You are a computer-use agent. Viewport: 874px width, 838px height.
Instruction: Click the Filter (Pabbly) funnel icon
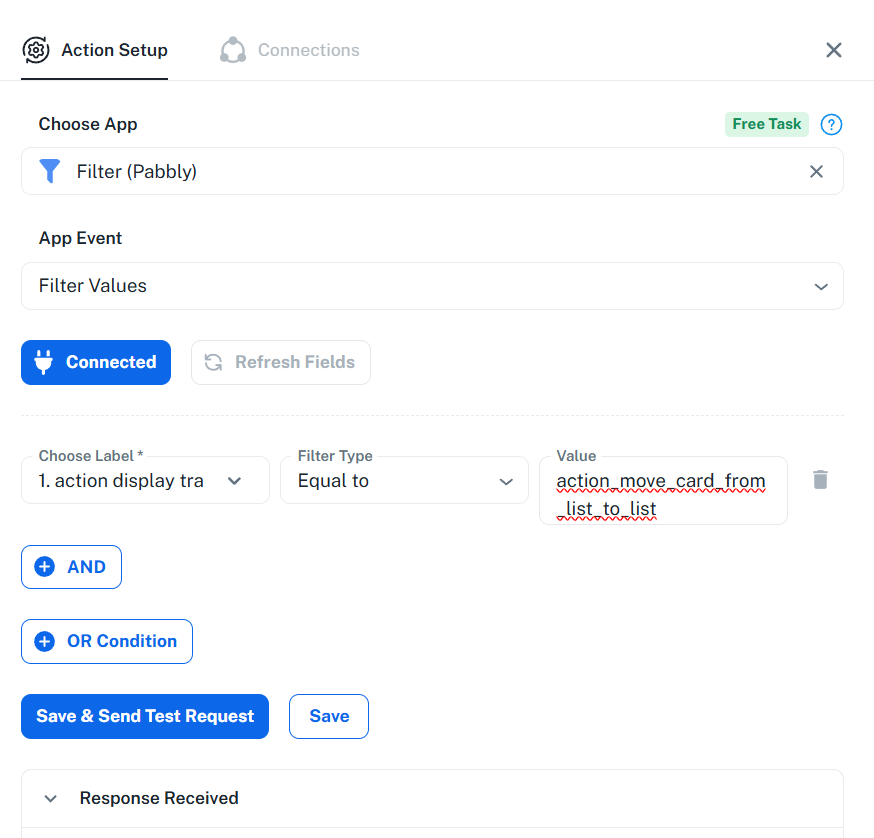point(50,171)
